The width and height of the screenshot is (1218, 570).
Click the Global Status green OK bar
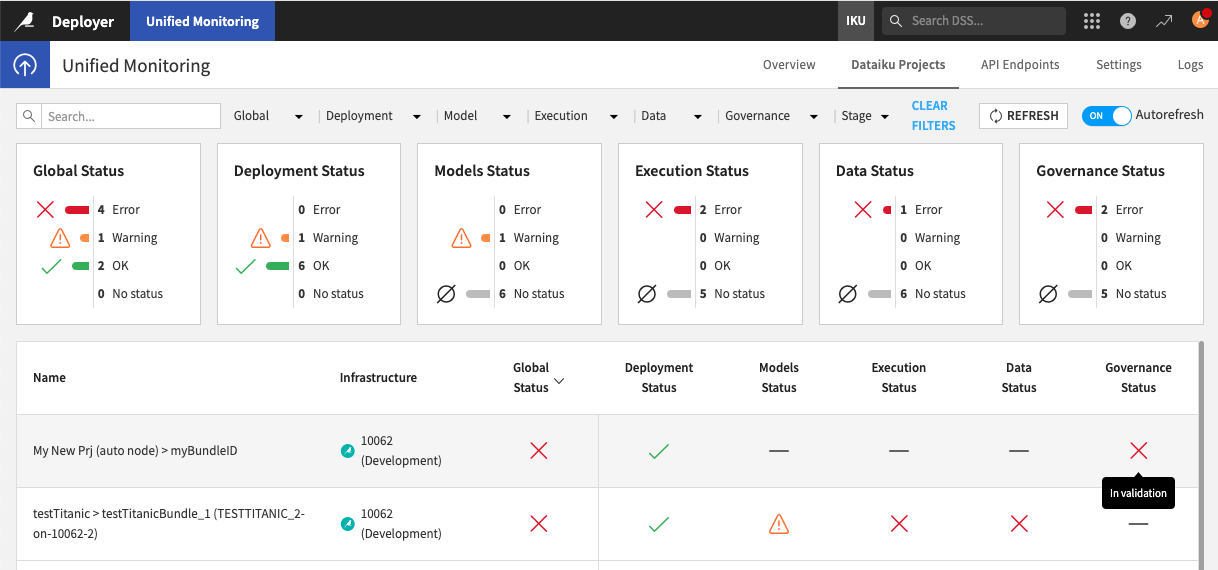pos(81,266)
